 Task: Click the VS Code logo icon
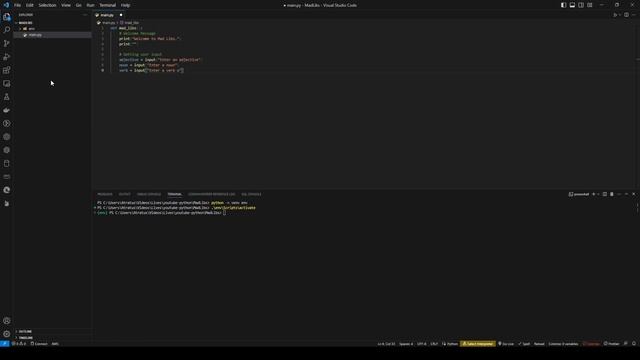(6, 5)
